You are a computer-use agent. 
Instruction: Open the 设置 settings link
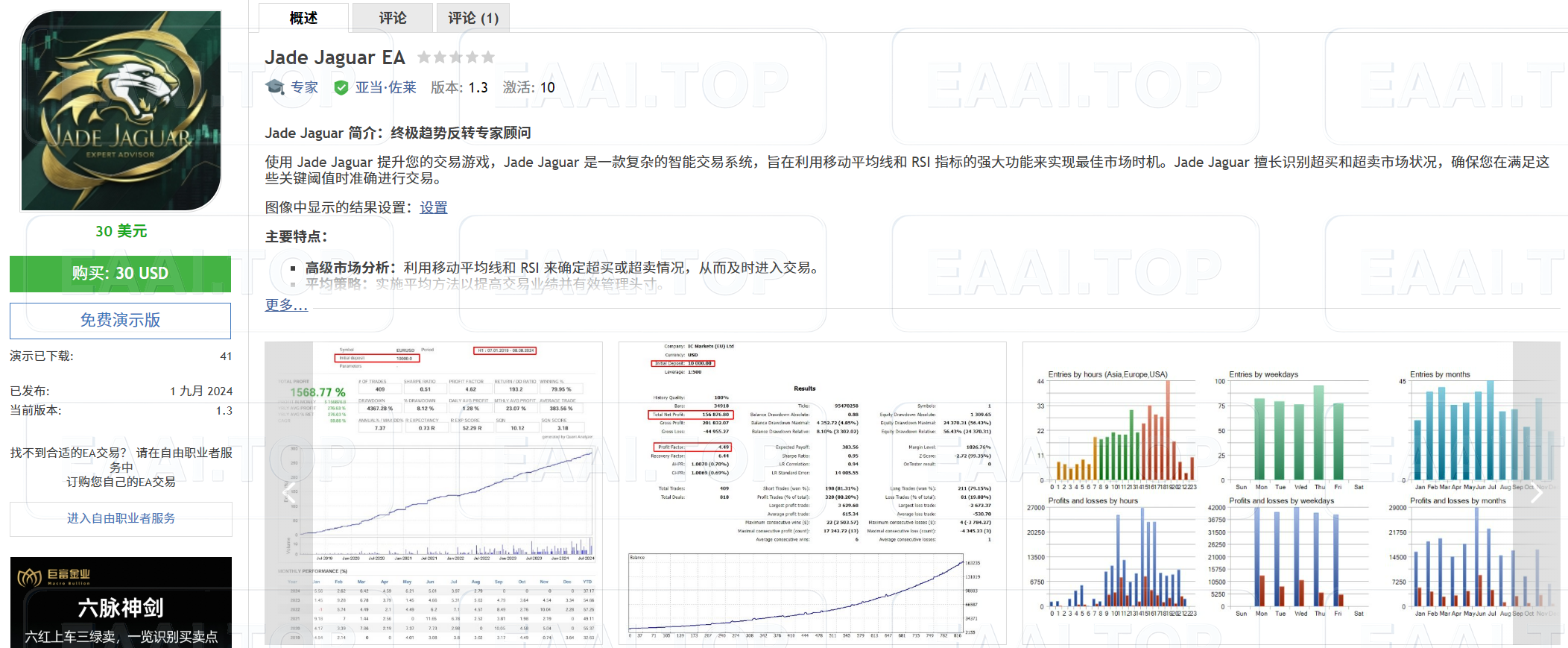pos(434,207)
